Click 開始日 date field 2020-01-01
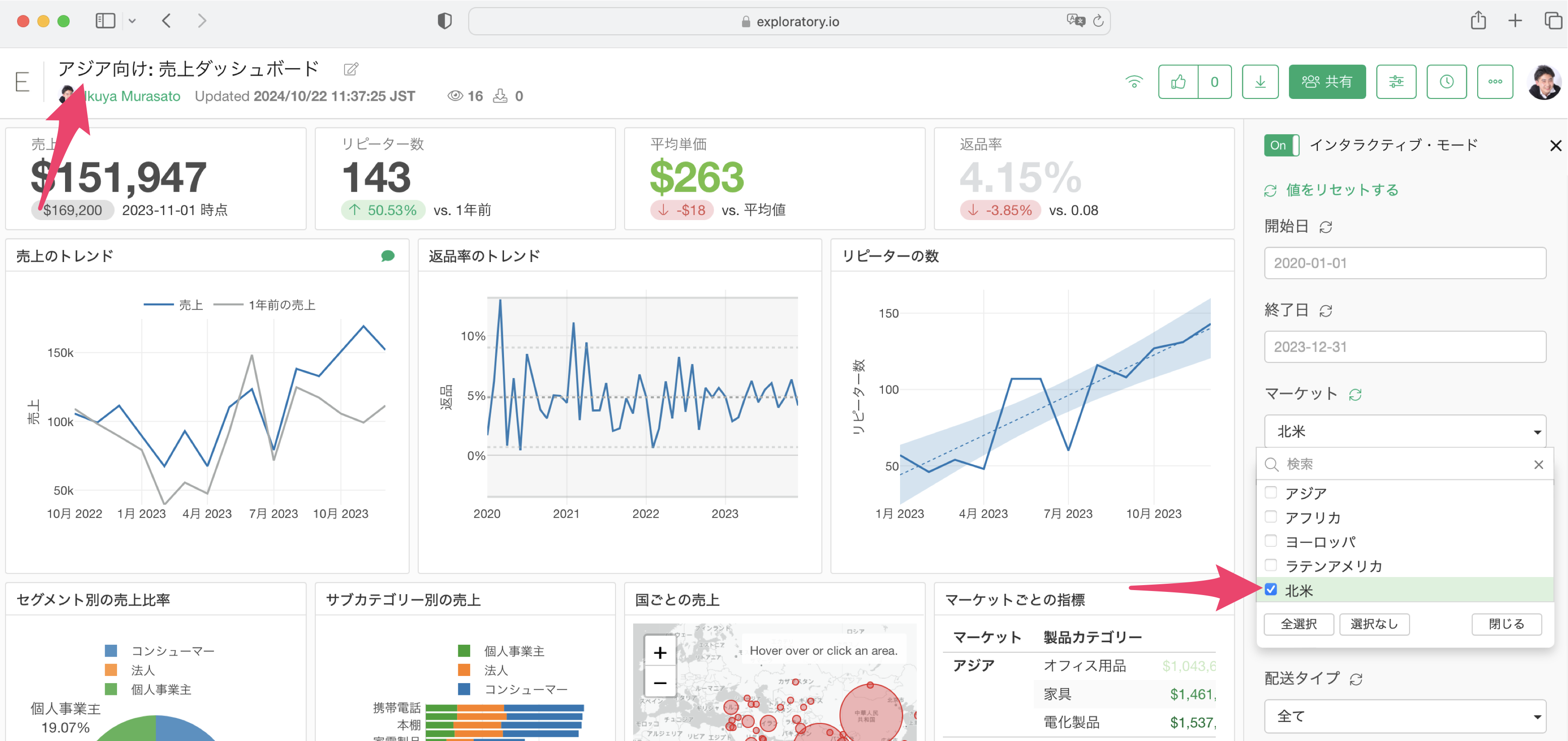 pos(1405,263)
